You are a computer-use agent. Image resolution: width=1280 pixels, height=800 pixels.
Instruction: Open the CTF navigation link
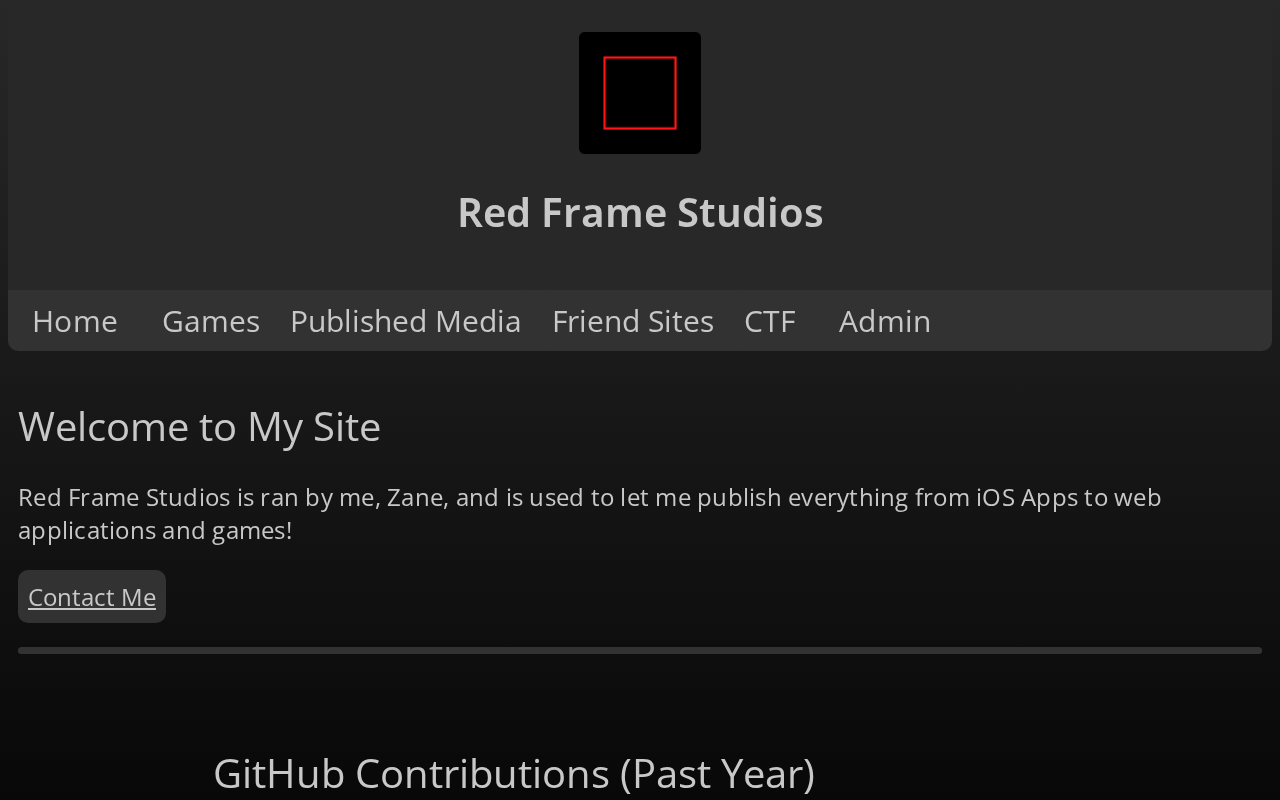click(x=770, y=321)
